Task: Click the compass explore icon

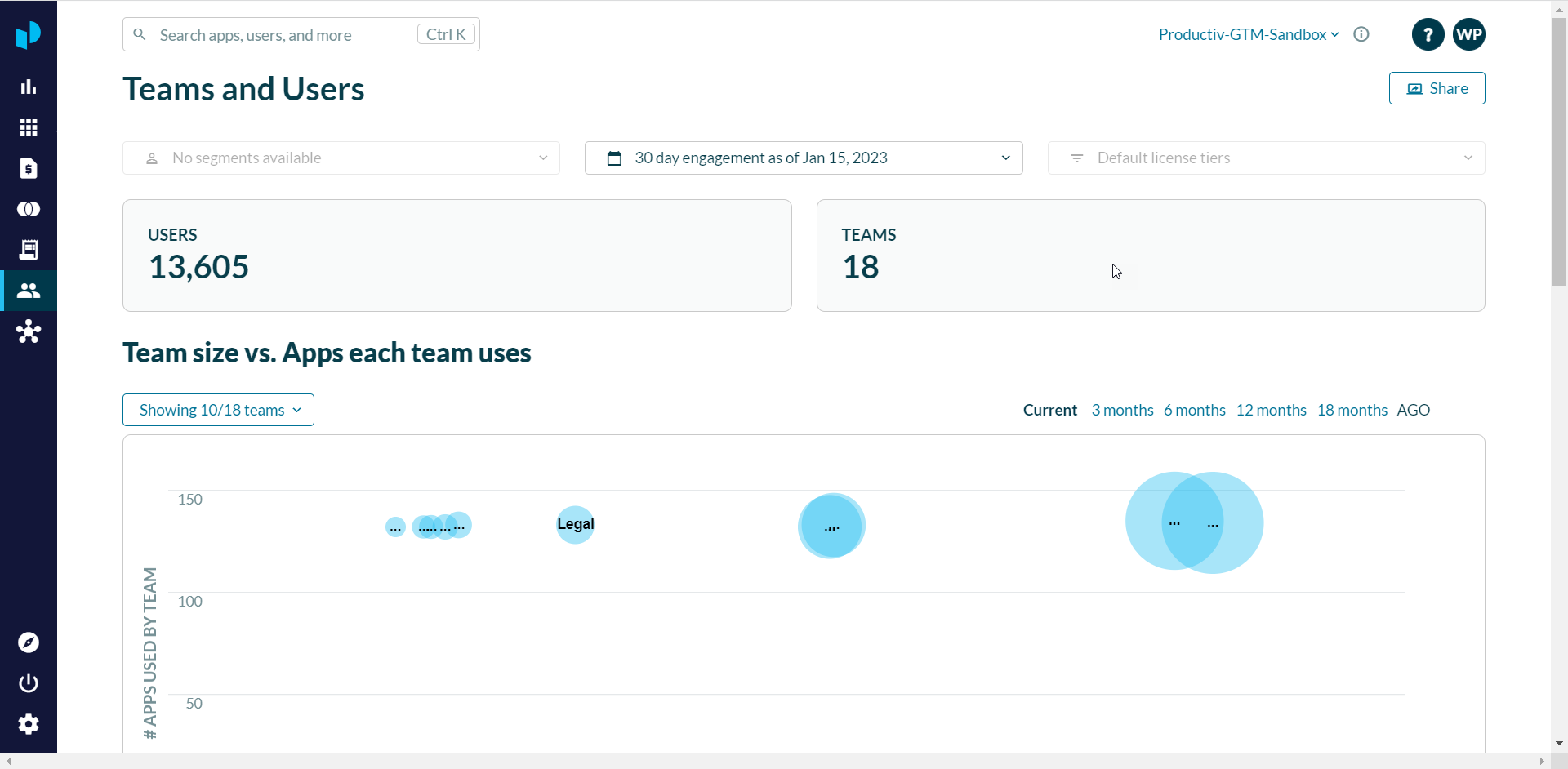Action: [x=29, y=642]
